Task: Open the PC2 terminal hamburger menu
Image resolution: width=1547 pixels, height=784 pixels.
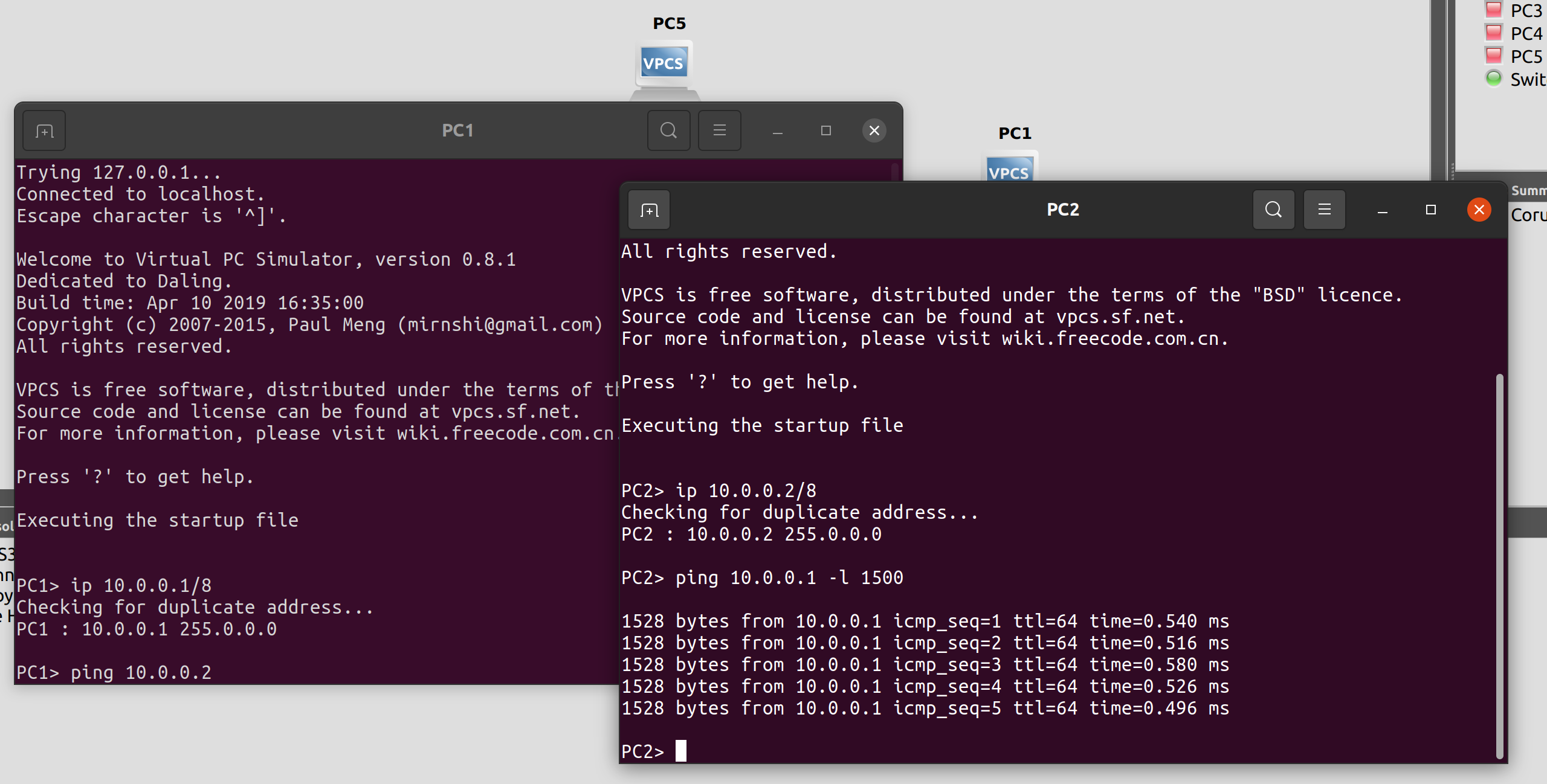Action: [1324, 210]
